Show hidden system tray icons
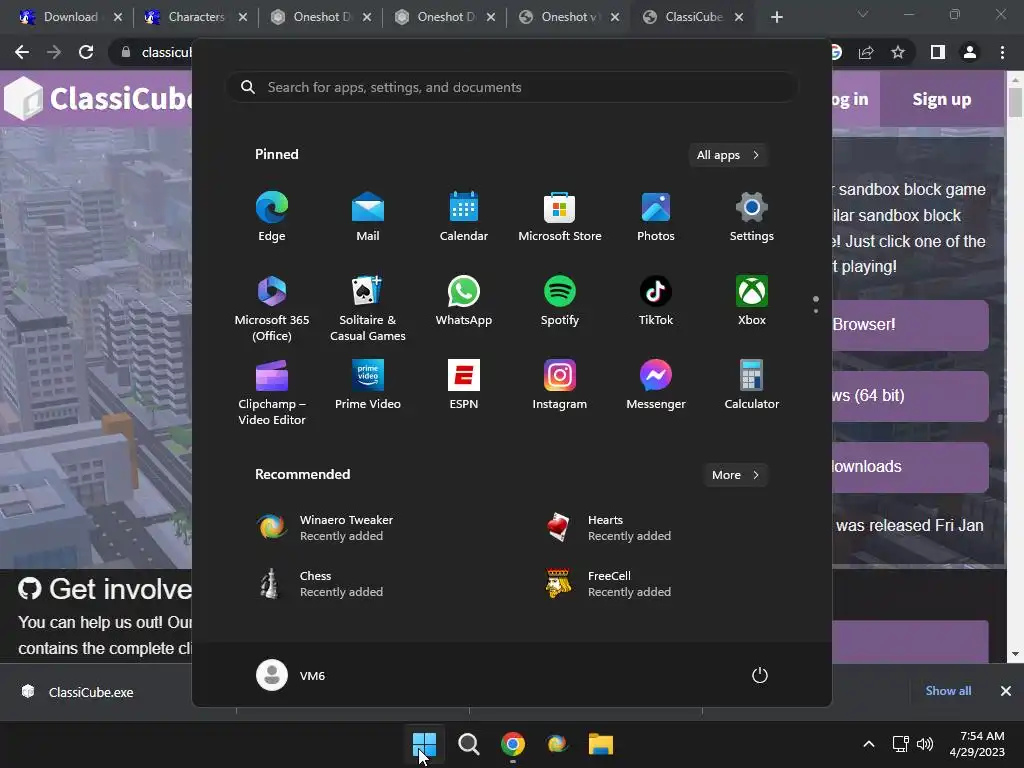 (x=869, y=744)
